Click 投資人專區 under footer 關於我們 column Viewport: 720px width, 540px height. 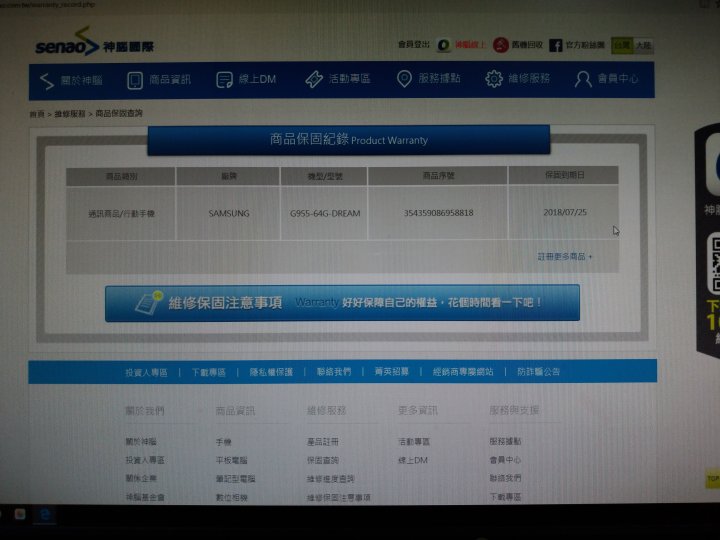145,460
